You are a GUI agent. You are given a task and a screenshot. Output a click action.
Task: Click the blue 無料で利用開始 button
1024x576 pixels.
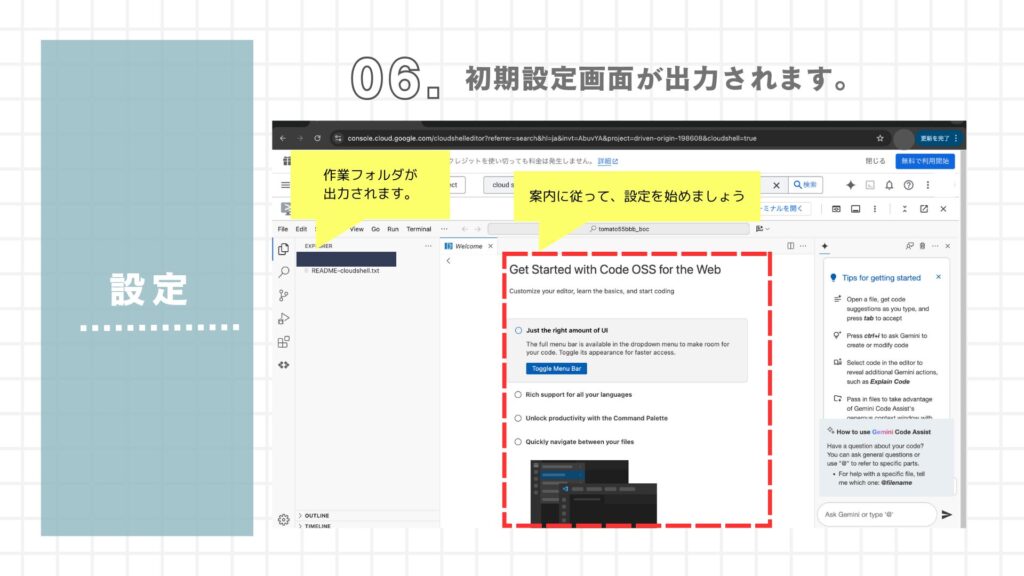click(x=925, y=161)
